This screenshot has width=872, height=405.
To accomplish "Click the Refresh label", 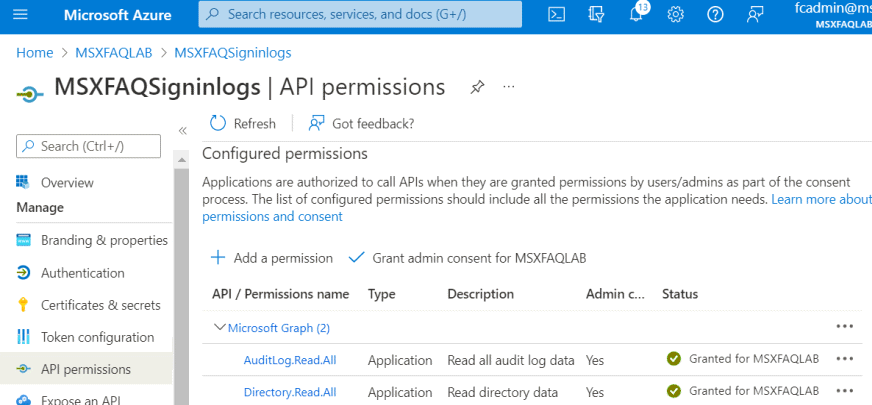I will [x=255, y=124].
